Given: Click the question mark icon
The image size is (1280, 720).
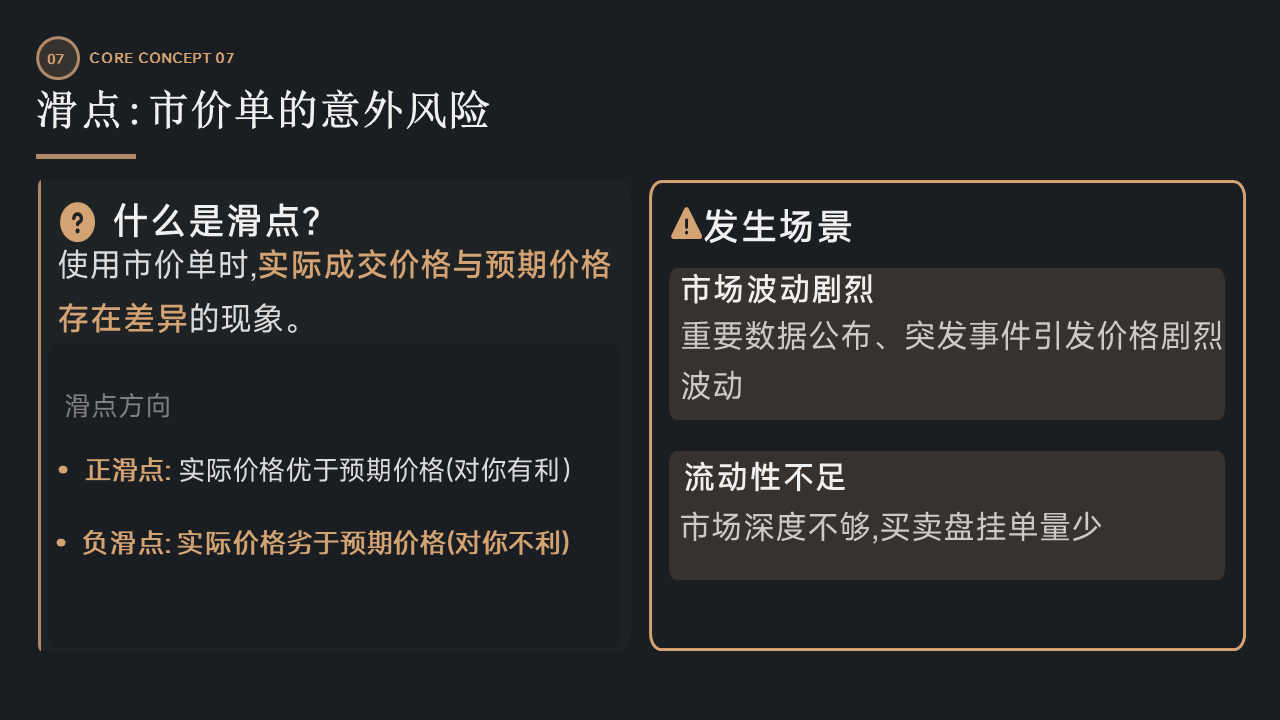Looking at the screenshot, I should click(x=77, y=222).
